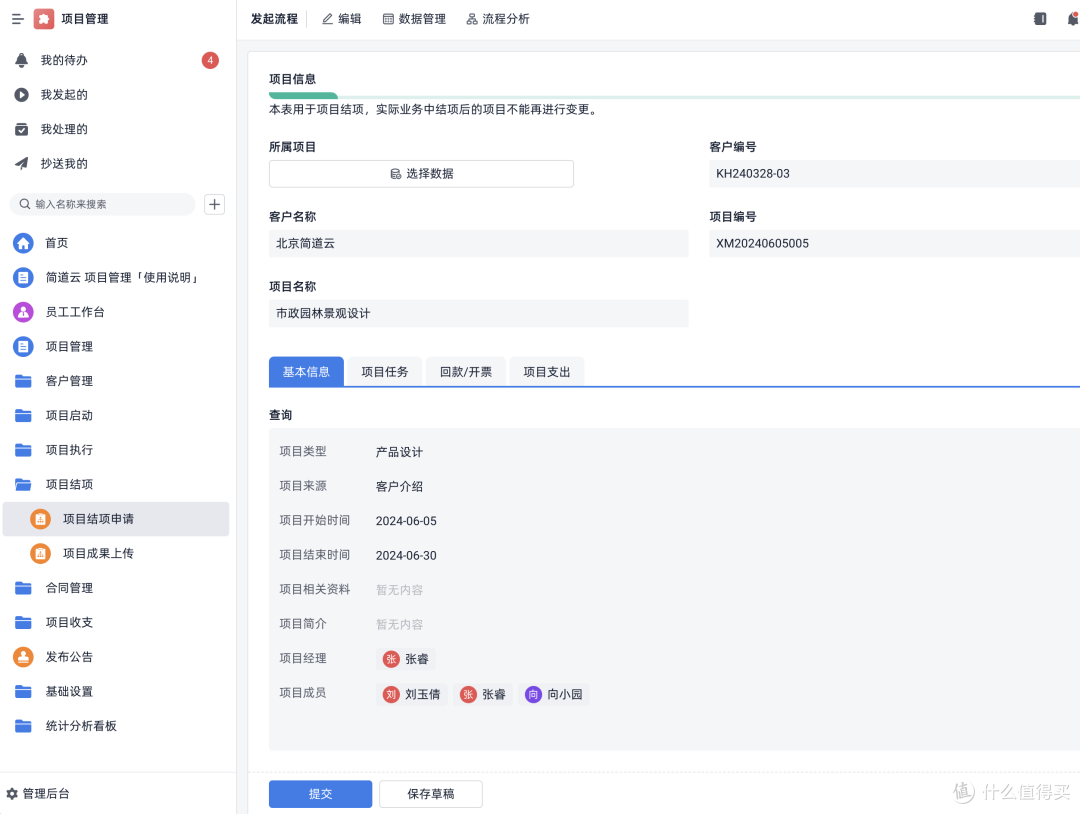Click the 项目结束时间 value 2024-06-30
This screenshot has width=1080, height=814.
click(406, 555)
